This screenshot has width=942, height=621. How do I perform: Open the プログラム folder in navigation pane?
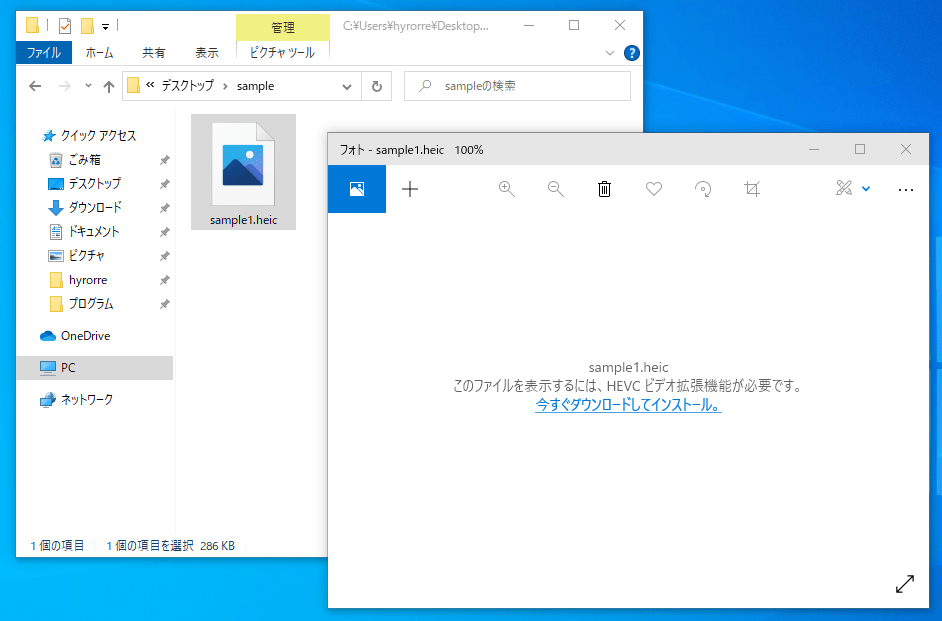pyautogui.click(x=91, y=304)
